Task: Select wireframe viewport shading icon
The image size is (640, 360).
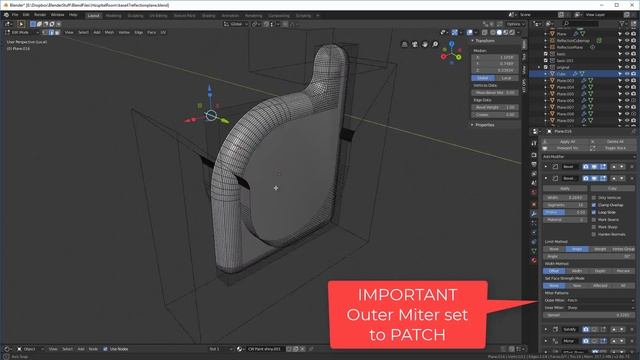Action: pyautogui.click(x=493, y=32)
